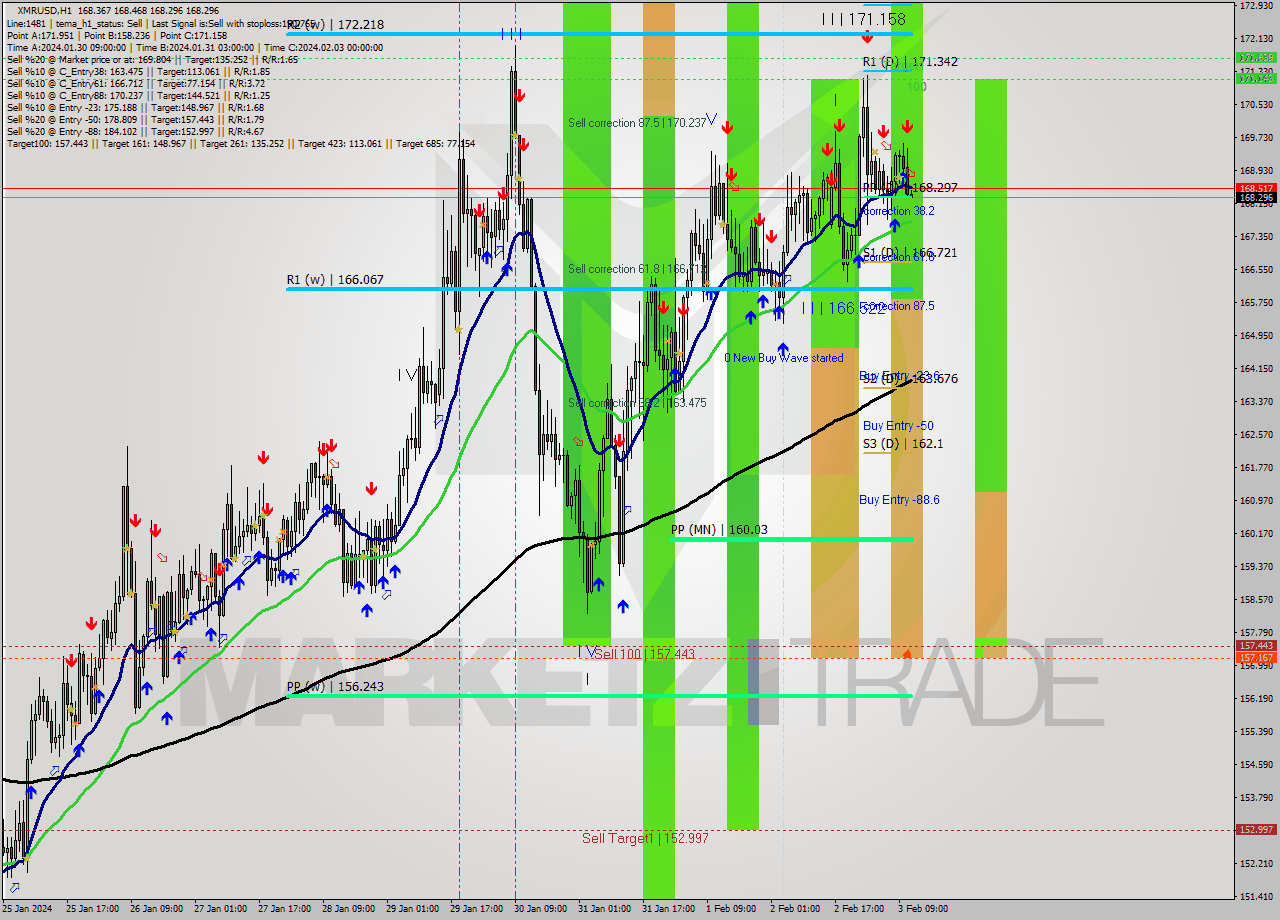Select the 'Sell 100 | 157.443' label
Screen dimensions: 1280x920
pyautogui.click(x=644, y=654)
